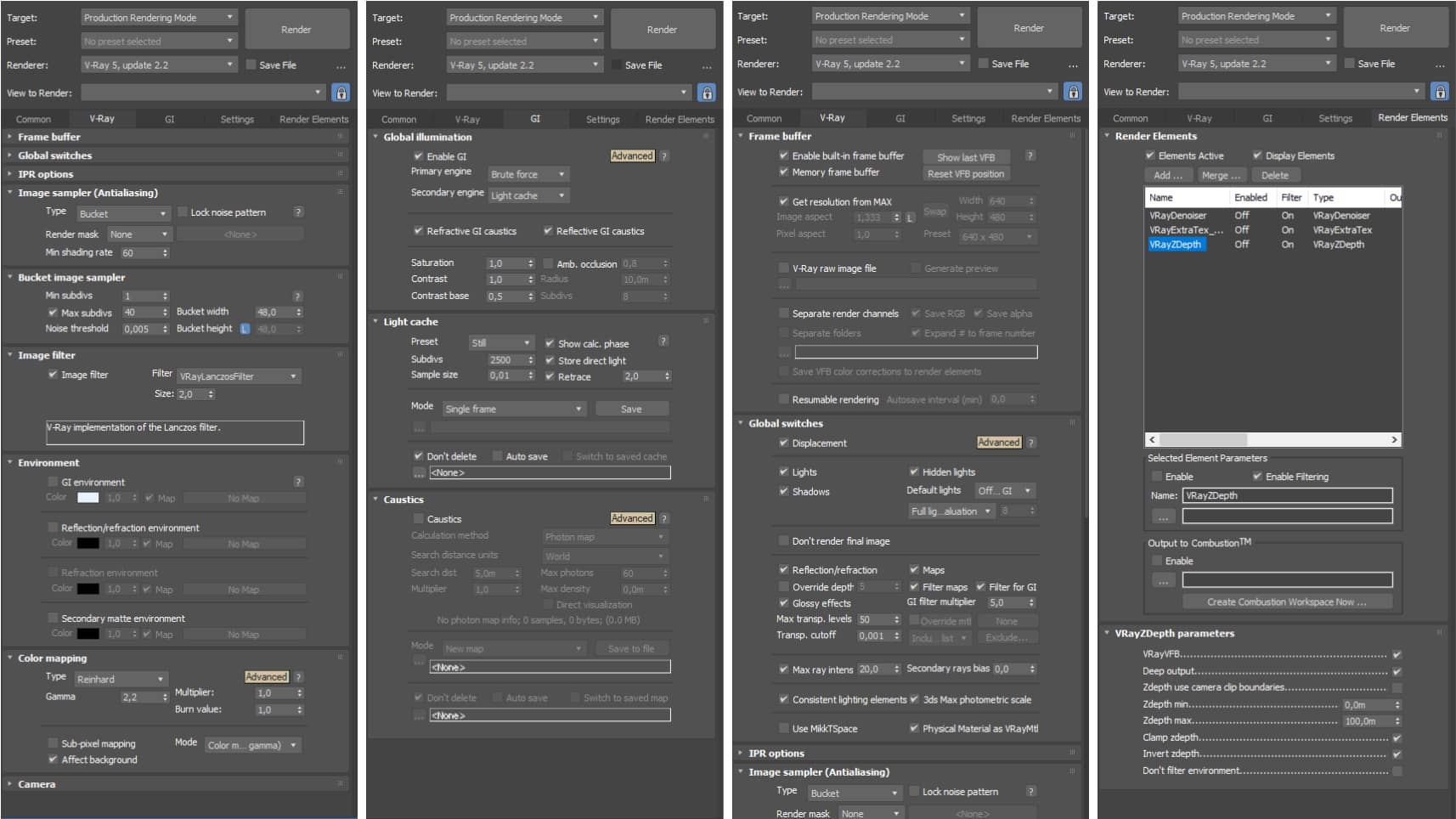Image resolution: width=1456 pixels, height=819 pixels.
Task: Browse Light cache auto save file path
Action: [419, 472]
